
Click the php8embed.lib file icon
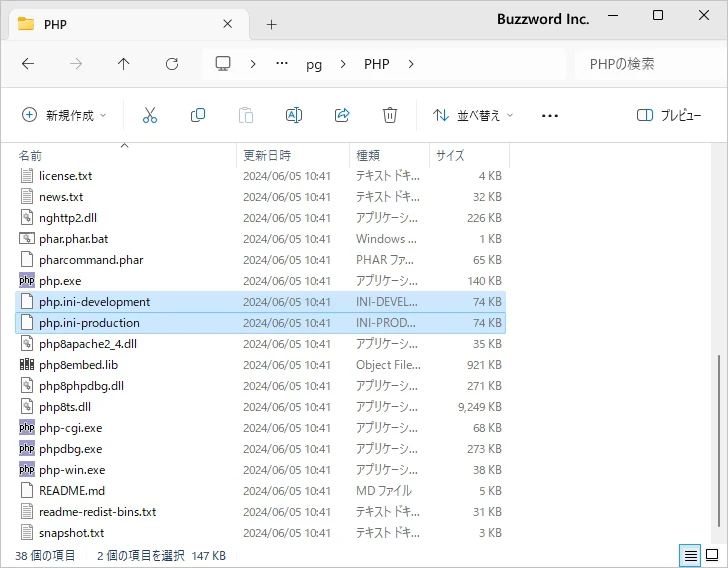[x=27, y=365]
